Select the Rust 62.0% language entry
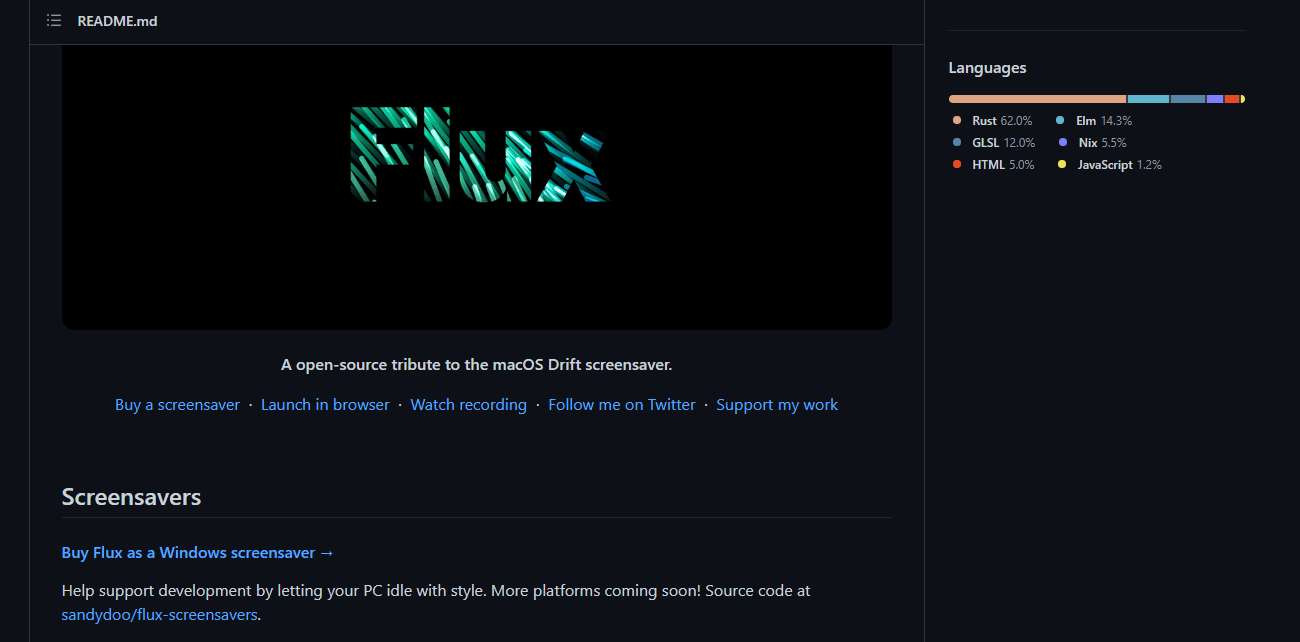1300x642 pixels. [x=993, y=121]
